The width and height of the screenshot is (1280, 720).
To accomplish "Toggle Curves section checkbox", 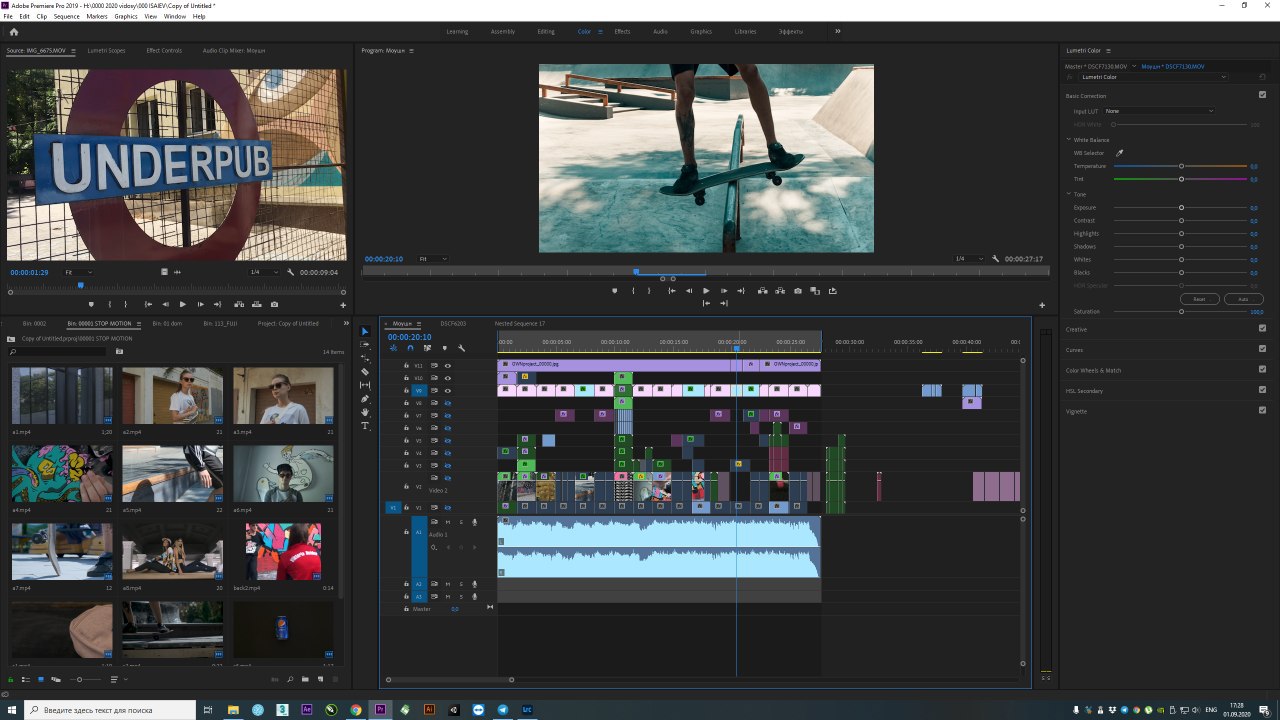I will (x=1263, y=349).
